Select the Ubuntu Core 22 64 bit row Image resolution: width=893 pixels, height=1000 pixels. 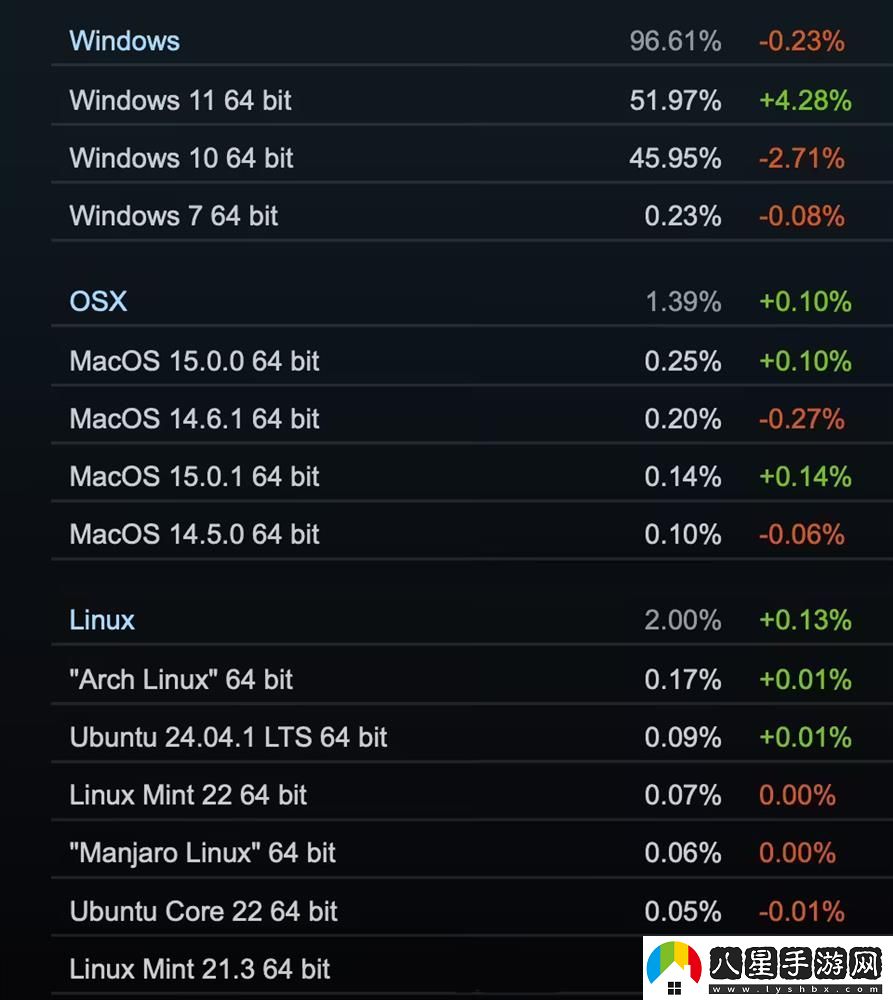(x=203, y=911)
